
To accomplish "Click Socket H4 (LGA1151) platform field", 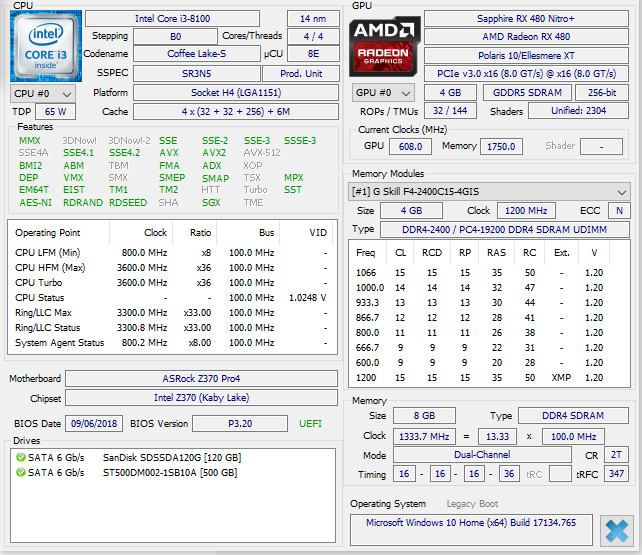I will click(236, 92).
